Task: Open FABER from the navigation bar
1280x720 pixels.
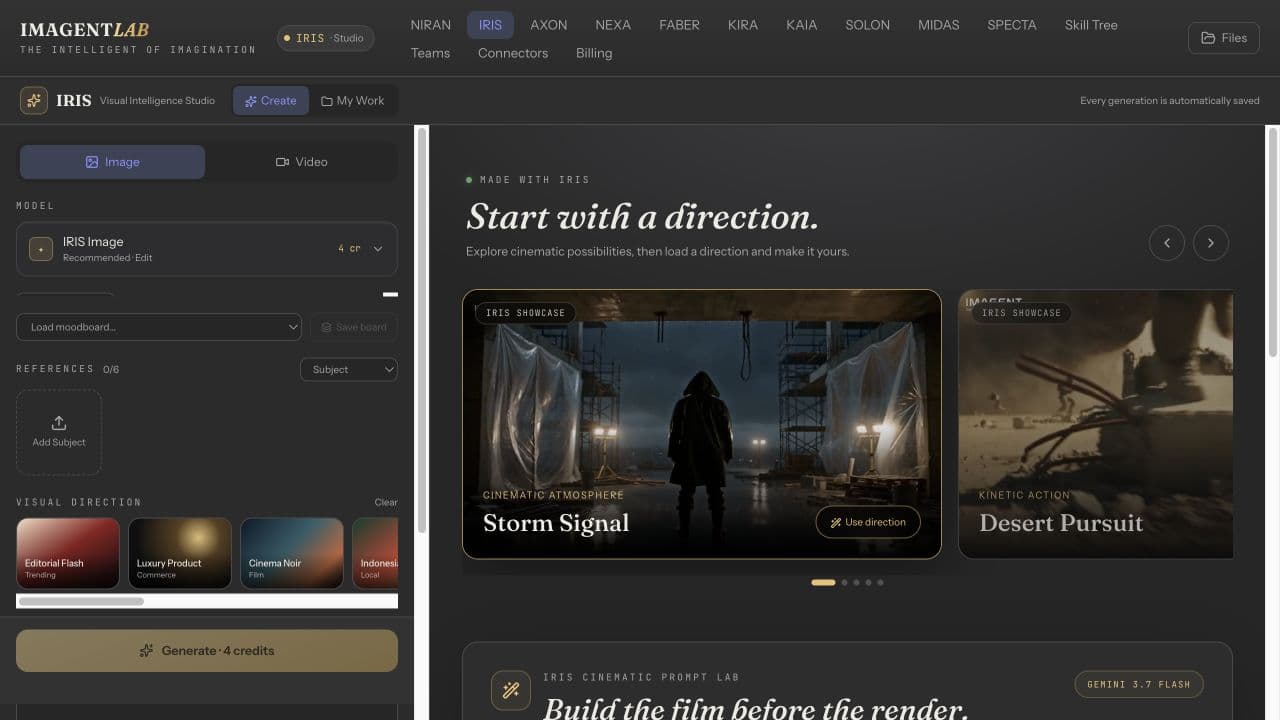Action: point(679,25)
